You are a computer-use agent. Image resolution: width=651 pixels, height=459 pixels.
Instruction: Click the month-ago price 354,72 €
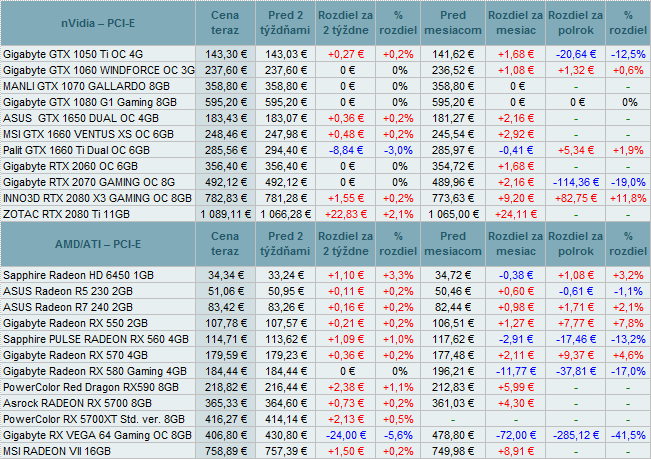click(x=453, y=166)
